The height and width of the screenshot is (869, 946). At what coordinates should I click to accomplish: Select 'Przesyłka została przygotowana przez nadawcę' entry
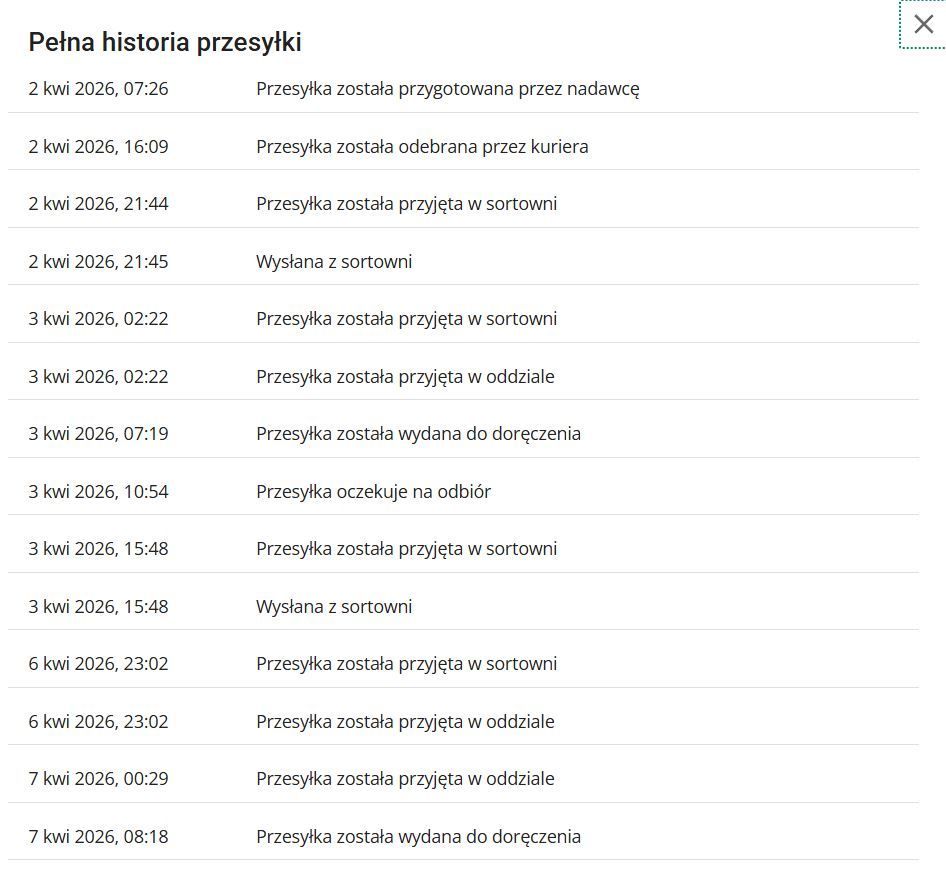click(448, 89)
